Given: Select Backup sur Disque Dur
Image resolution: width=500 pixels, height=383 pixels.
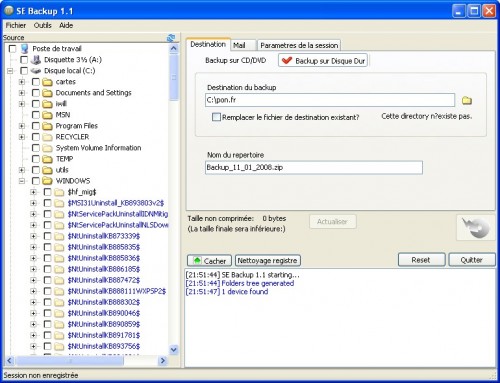Looking at the screenshot, I should [323, 61].
